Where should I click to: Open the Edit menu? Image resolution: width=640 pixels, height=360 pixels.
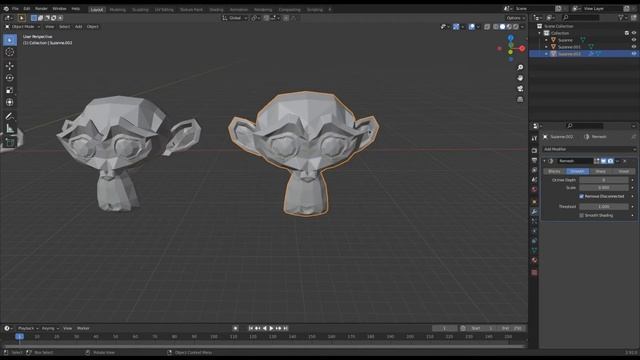click(x=27, y=9)
